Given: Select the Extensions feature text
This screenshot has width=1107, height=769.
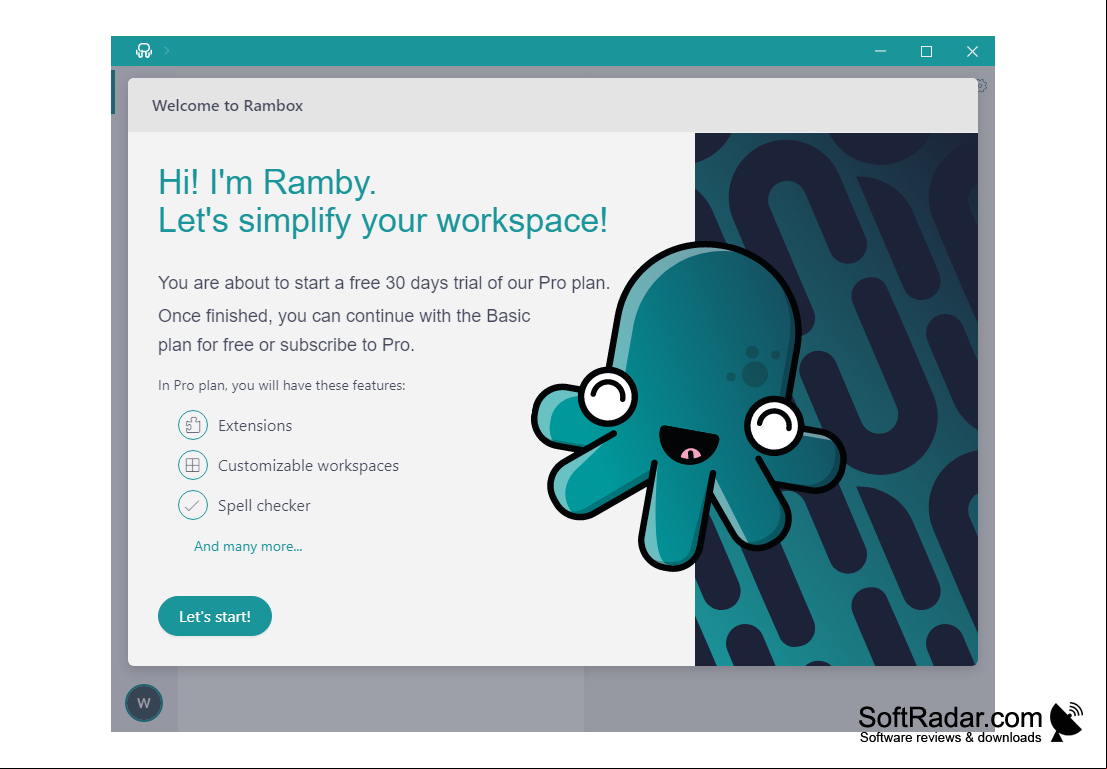Looking at the screenshot, I should [x=255, y=426].
